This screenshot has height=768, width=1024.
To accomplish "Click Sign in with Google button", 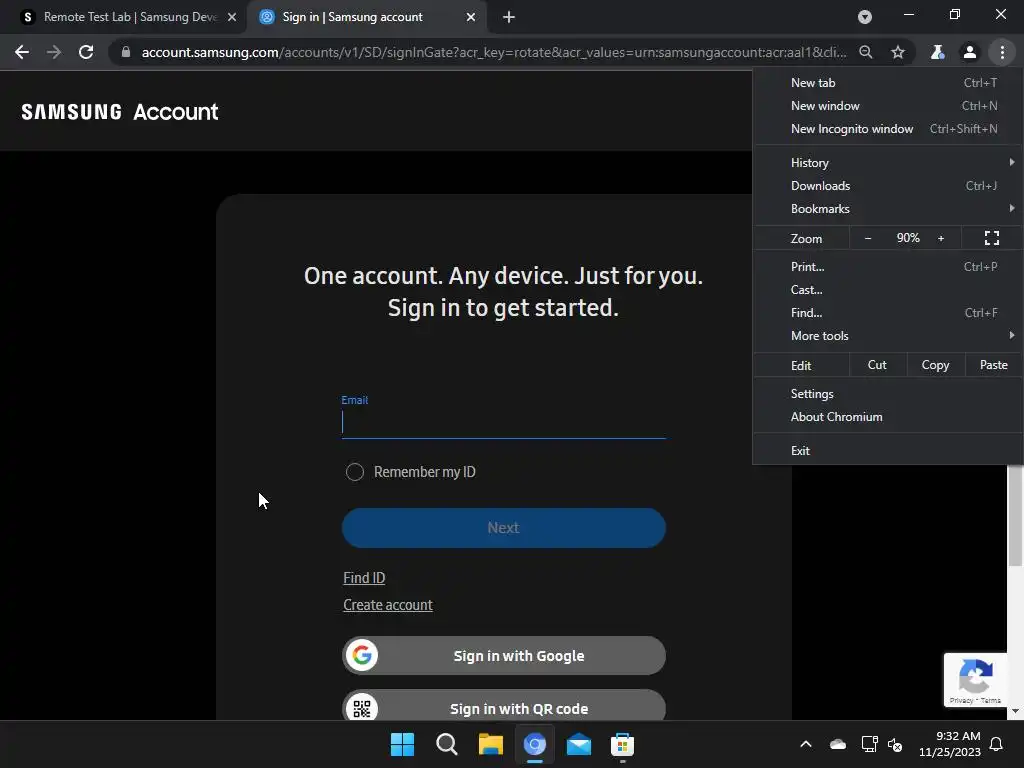I will click(x=504, y=655).
